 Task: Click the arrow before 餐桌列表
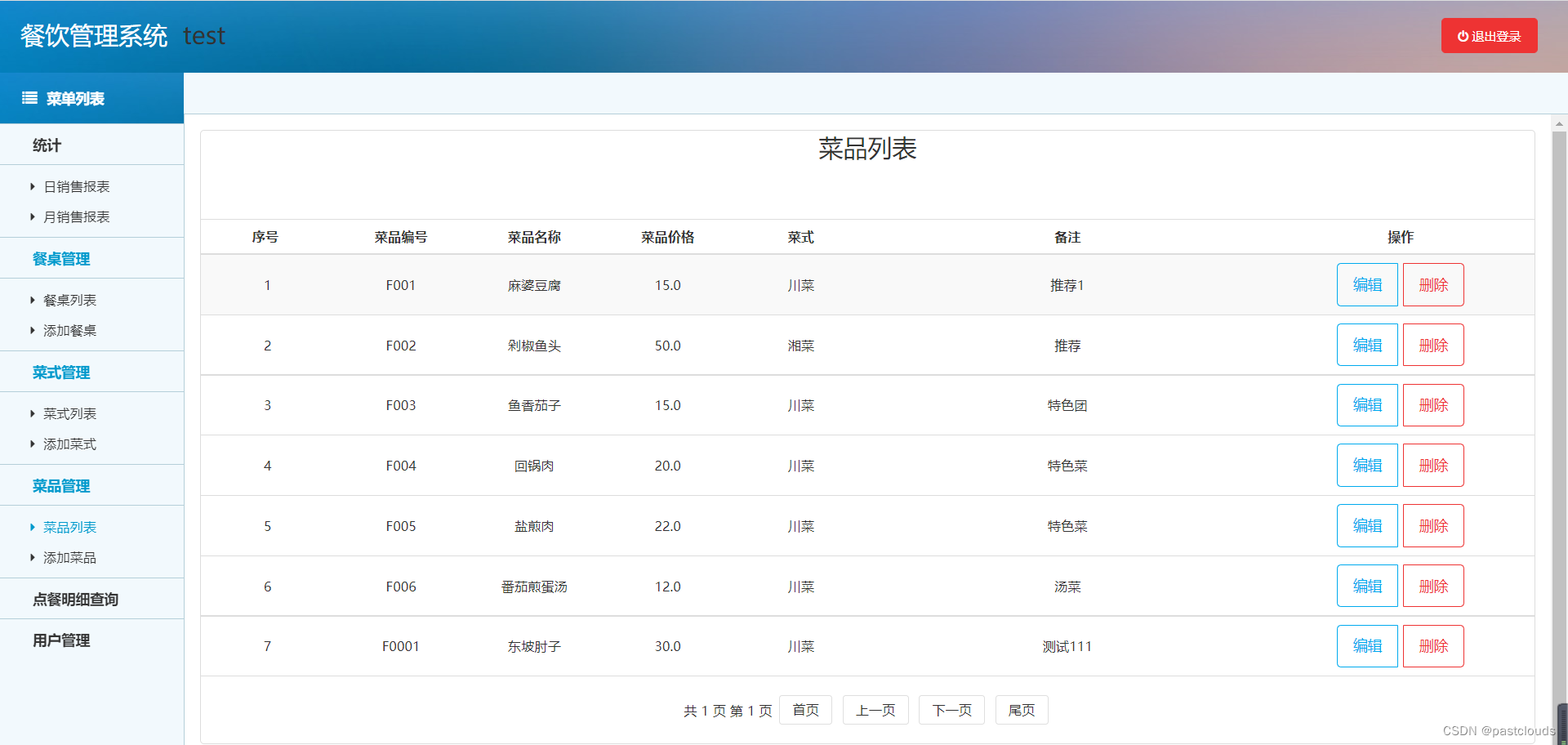tap(33, 301)
